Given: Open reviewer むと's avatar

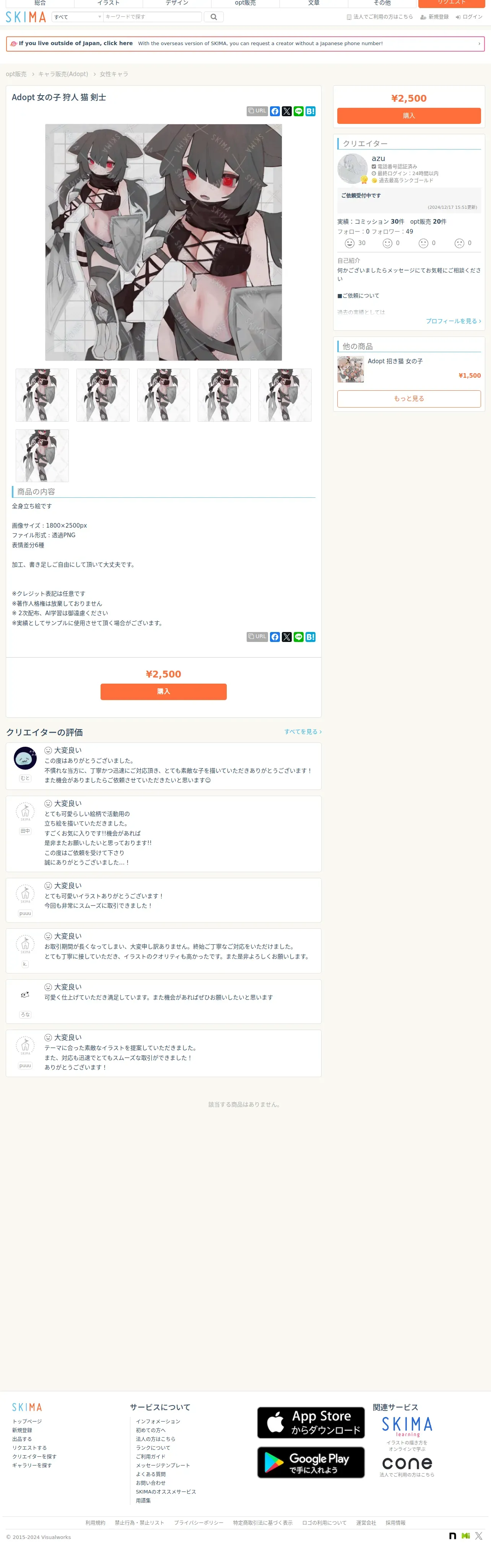Looking at the screenshot, I should point(25,759).
